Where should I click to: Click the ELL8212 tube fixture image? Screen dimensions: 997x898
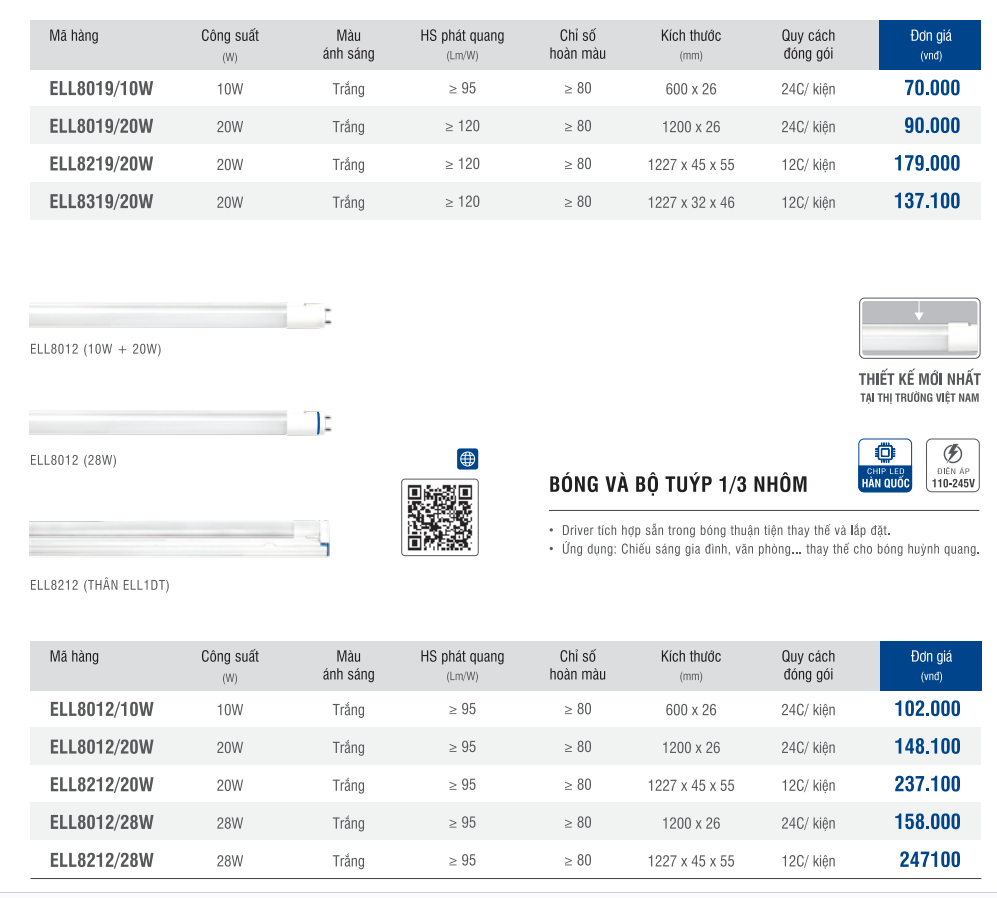tap(180, 538)
